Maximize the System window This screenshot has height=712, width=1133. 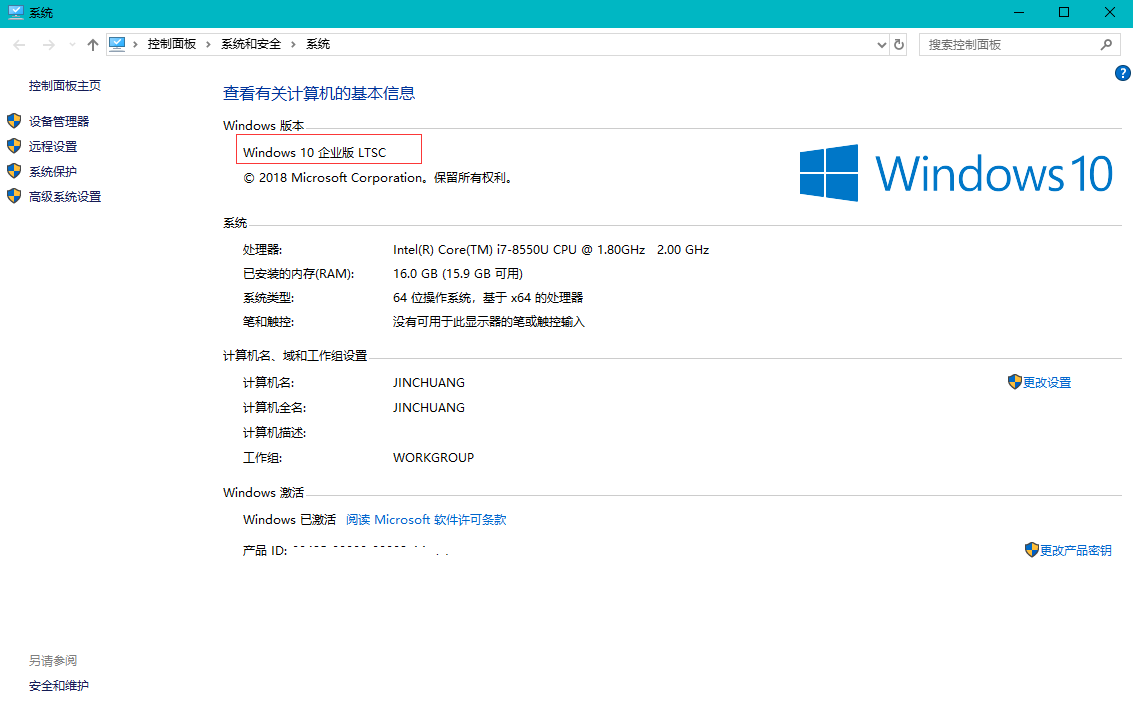[x=1064, y=12]
